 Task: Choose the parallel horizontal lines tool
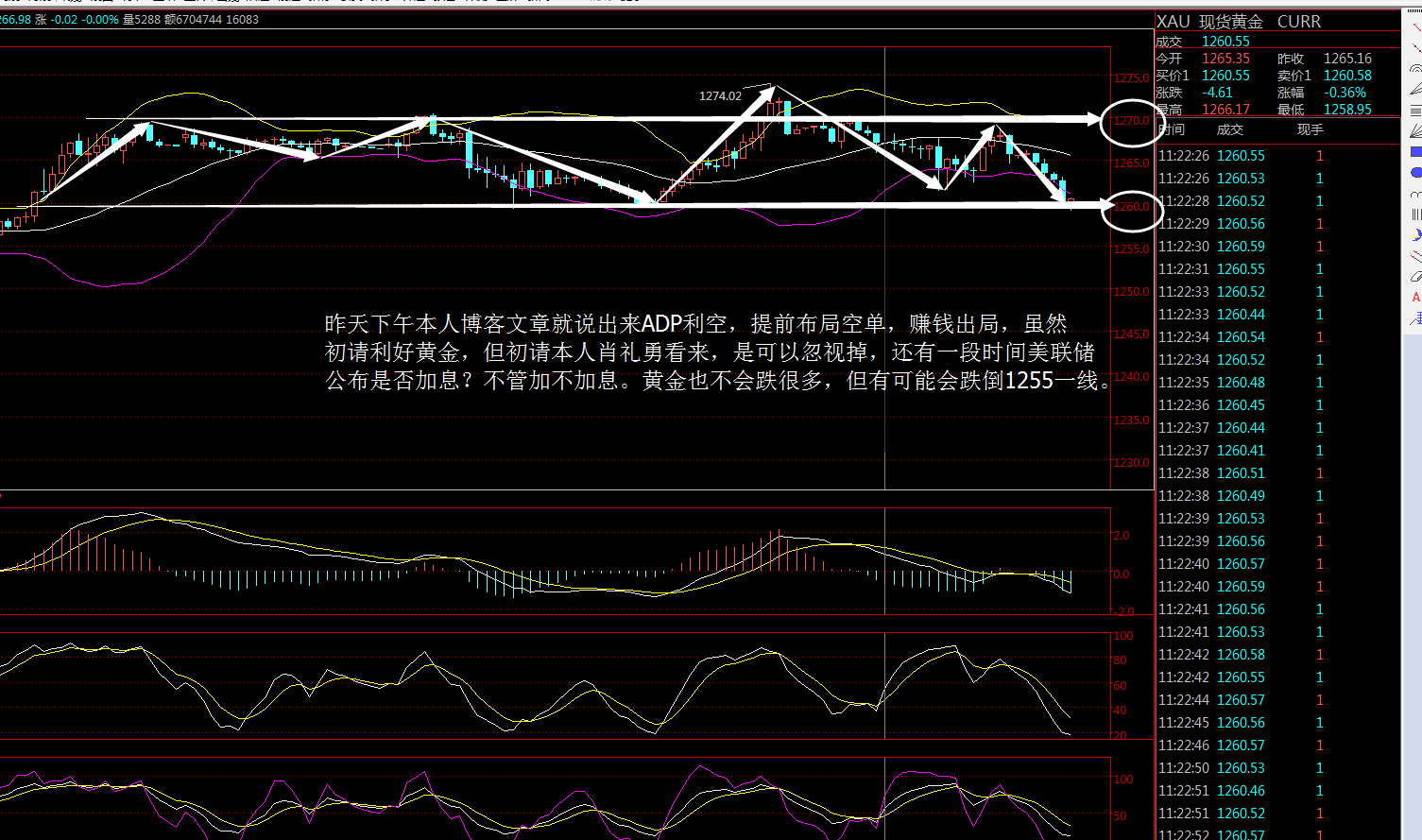tap(1415, 111)
